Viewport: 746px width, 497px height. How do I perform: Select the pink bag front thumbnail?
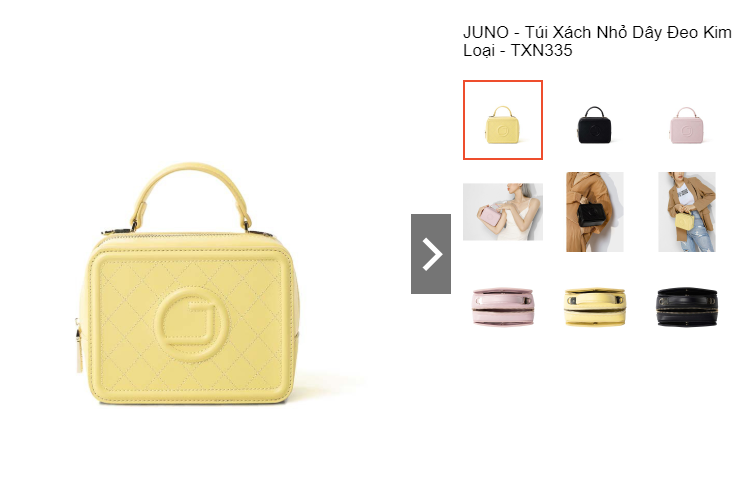[x=686, y=125]
